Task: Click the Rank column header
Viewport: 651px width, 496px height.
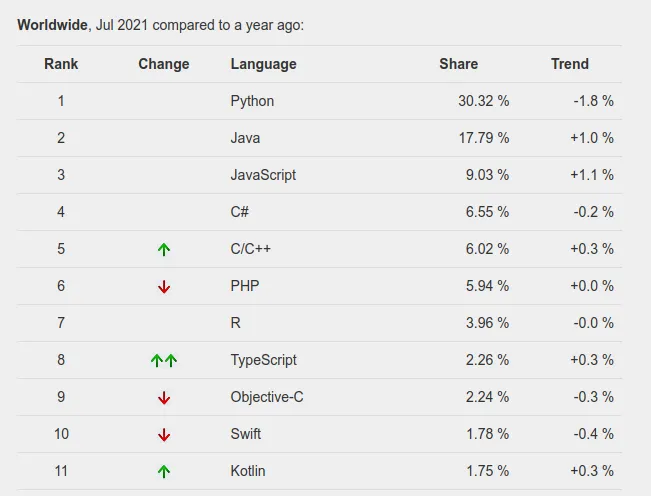Action: pos(61,64)
